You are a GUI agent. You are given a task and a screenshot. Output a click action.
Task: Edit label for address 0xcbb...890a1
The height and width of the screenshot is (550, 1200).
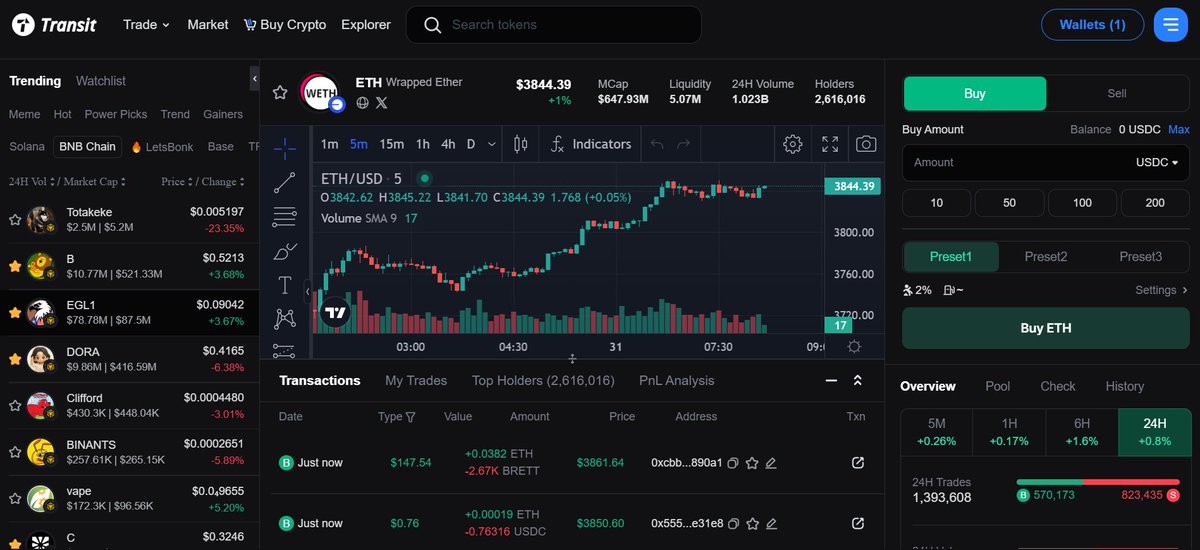tap(771, 463)
